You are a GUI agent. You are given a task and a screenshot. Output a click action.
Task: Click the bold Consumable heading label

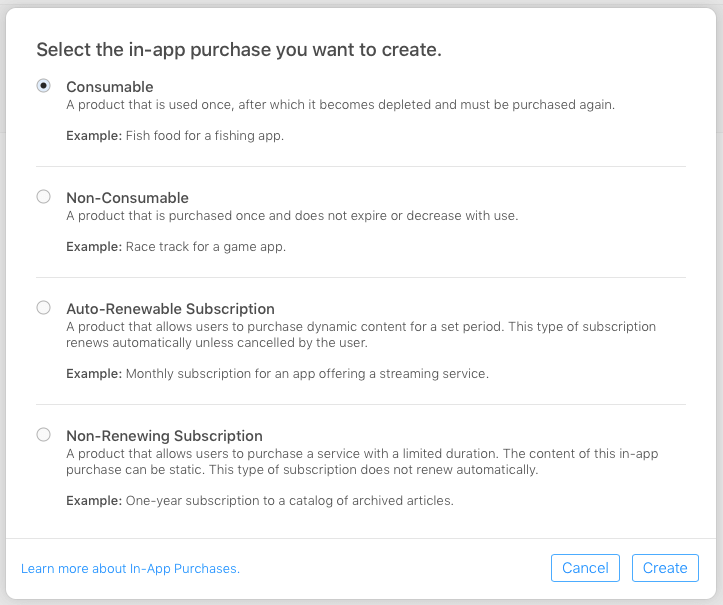[109, 87]
